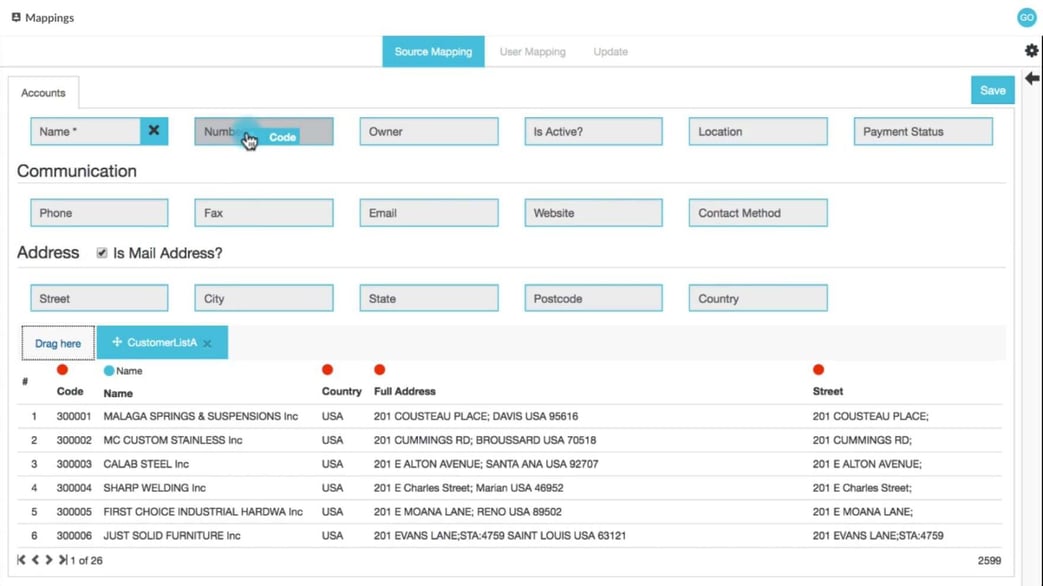1043x586 pixels.
Task: Select FIRST CHOICE INDUSTRIAL HARDWA Inc cell
Action: point(203,512)
